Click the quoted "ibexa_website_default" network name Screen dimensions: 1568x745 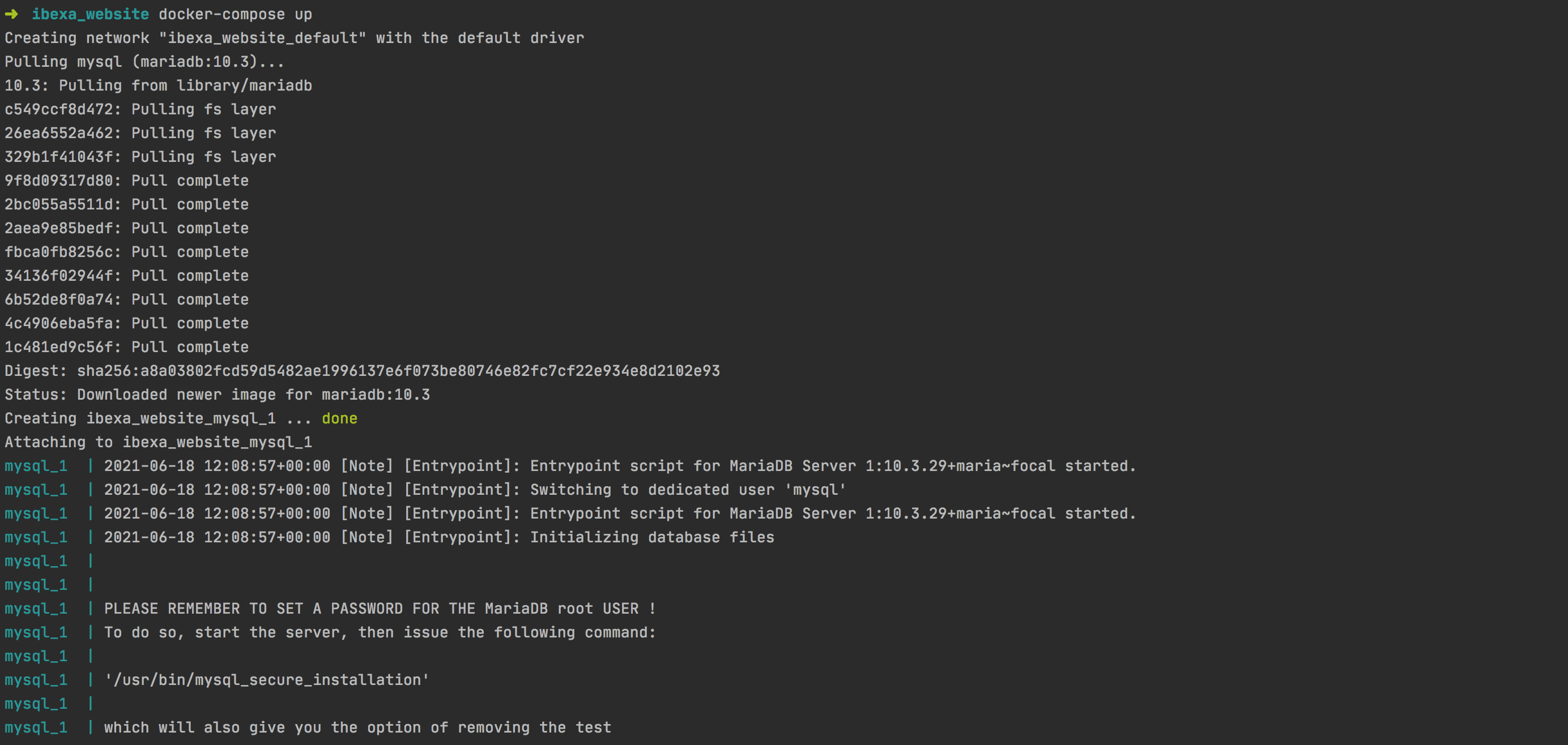click(262, 38)
